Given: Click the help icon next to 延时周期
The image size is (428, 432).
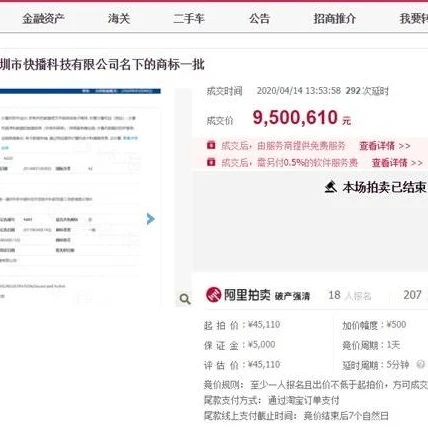Looking at the screenshot, I should [x=421, y=364].
